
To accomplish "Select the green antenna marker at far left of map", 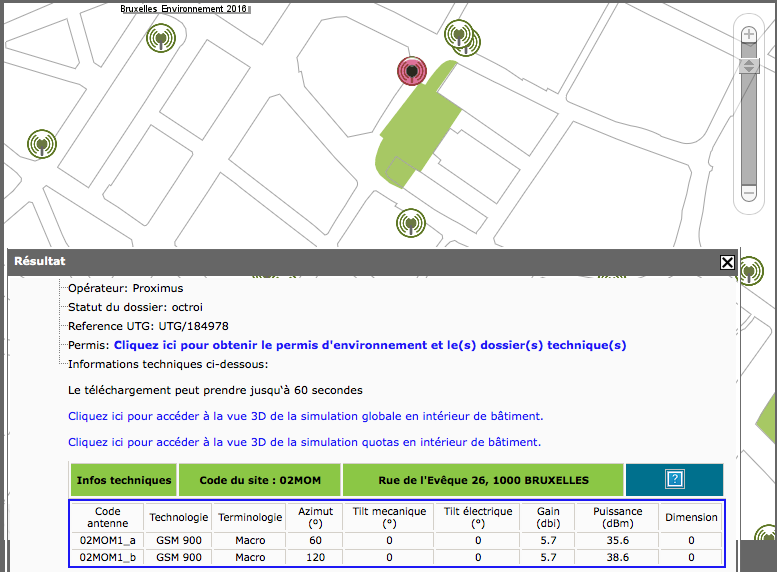I will point(41,142).
